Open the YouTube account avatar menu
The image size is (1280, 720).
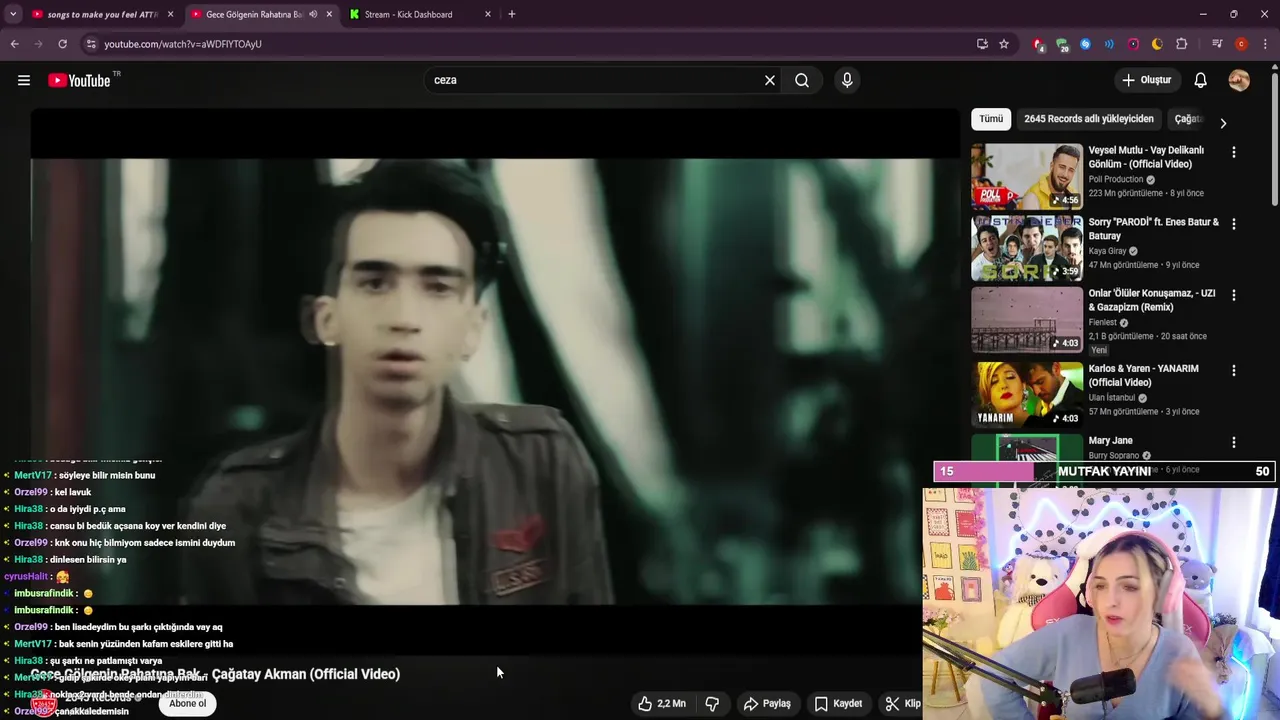pyautogui.click(x=1239, y=80)
